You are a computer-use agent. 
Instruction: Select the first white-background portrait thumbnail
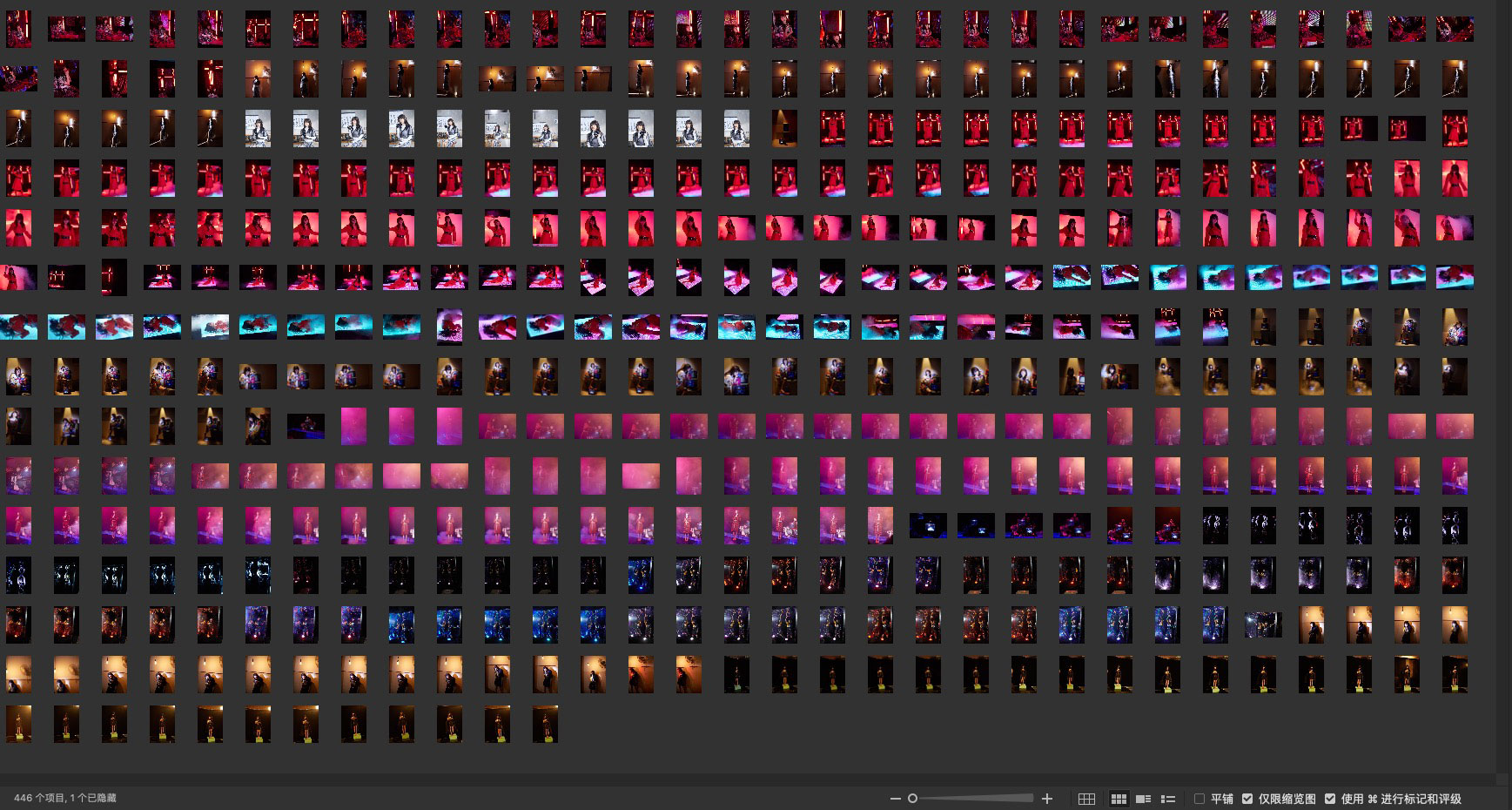pos(258,129)
